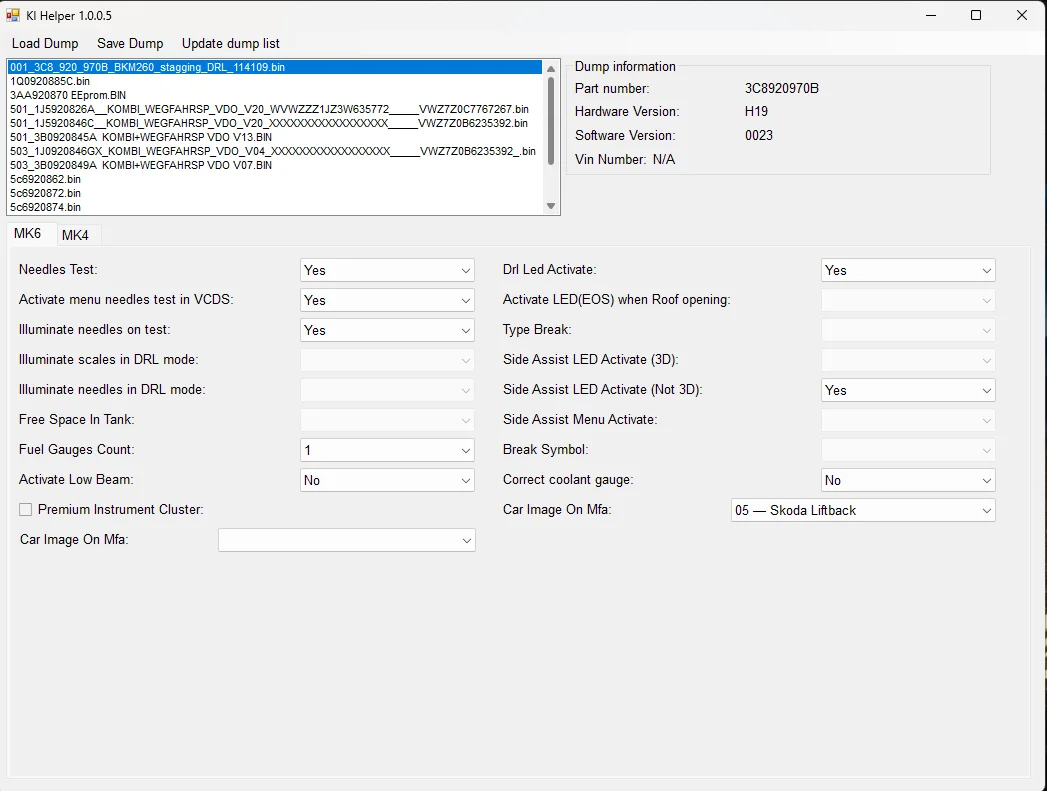Click the KI Helper app icon in title bar
The image size is (1047, 791).
point(14,15)
